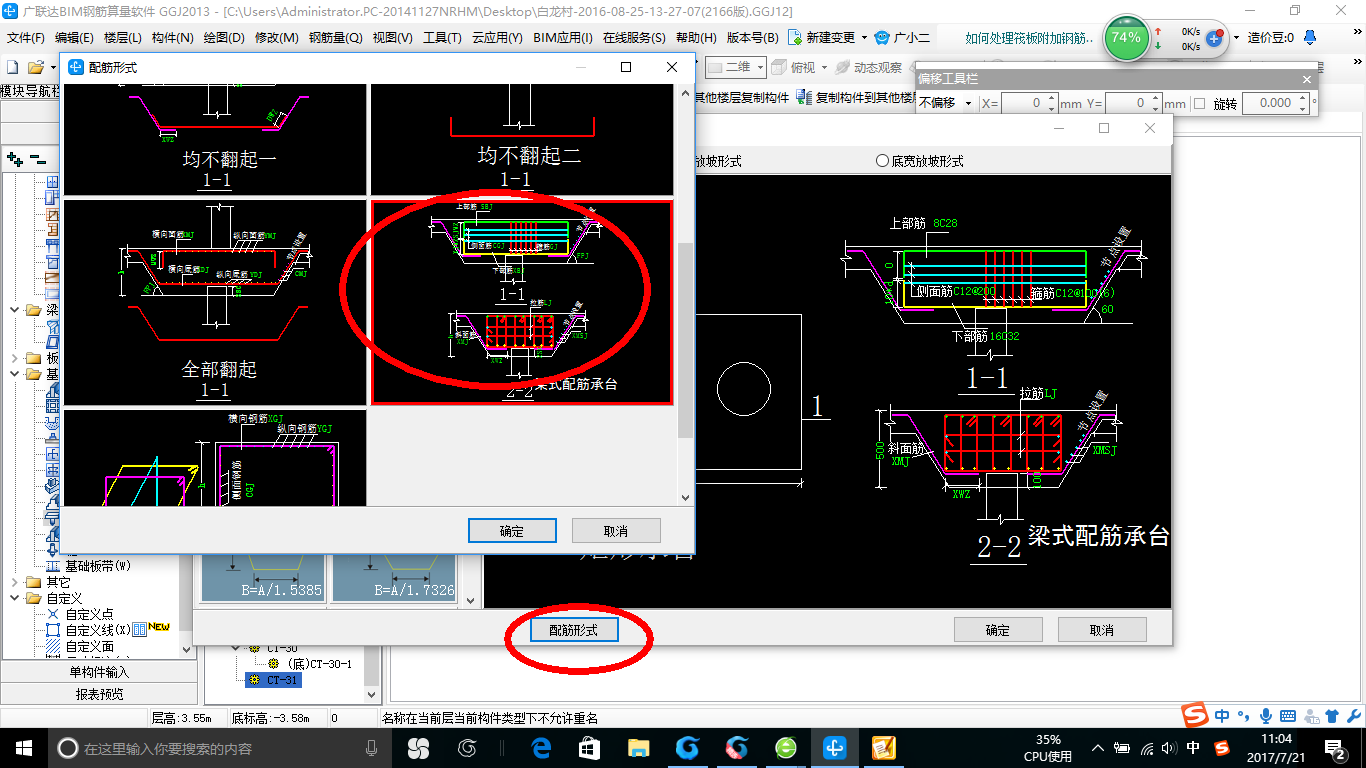
Task: Click taskbar search box
Action: [x=220, y=748]
